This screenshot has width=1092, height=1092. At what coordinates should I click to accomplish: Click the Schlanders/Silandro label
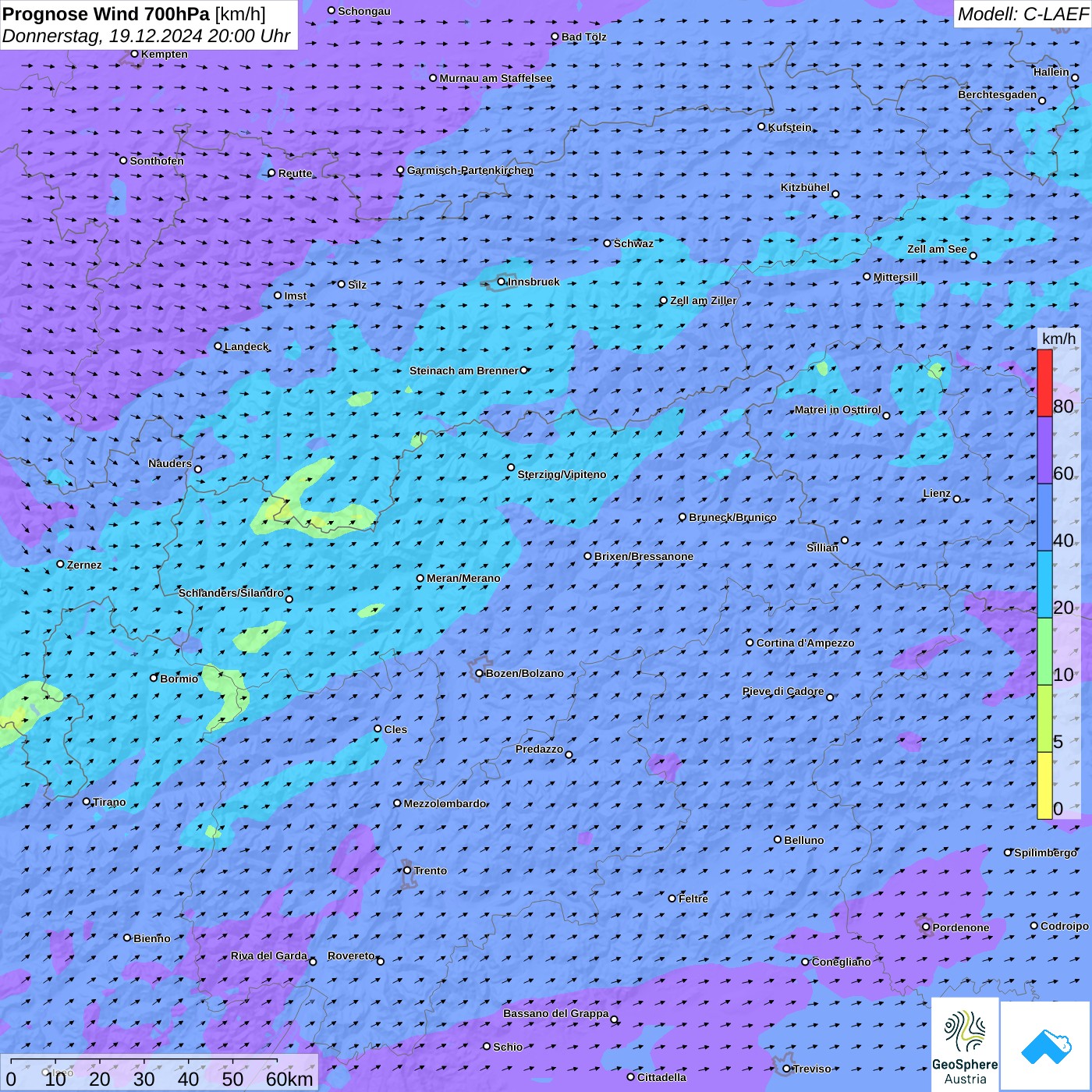[x=231, y=593]
